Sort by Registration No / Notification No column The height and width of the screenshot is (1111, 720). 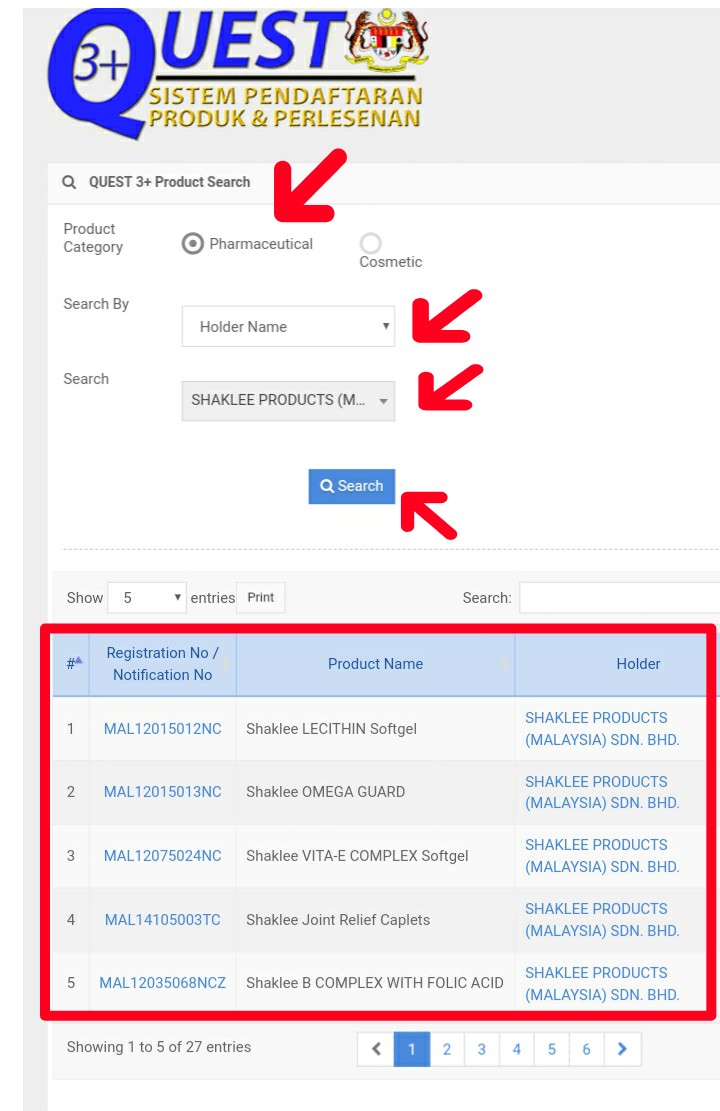coord(162,664)
